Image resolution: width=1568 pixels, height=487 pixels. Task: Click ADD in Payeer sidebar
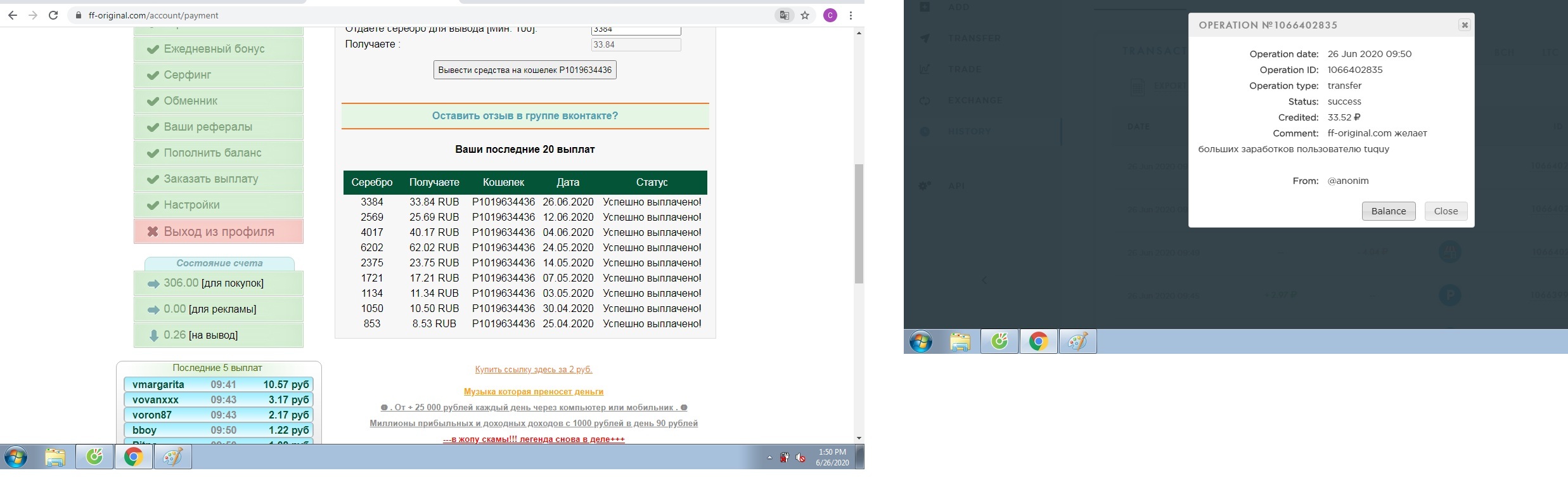pyautogui.click(x=958, y=7)
